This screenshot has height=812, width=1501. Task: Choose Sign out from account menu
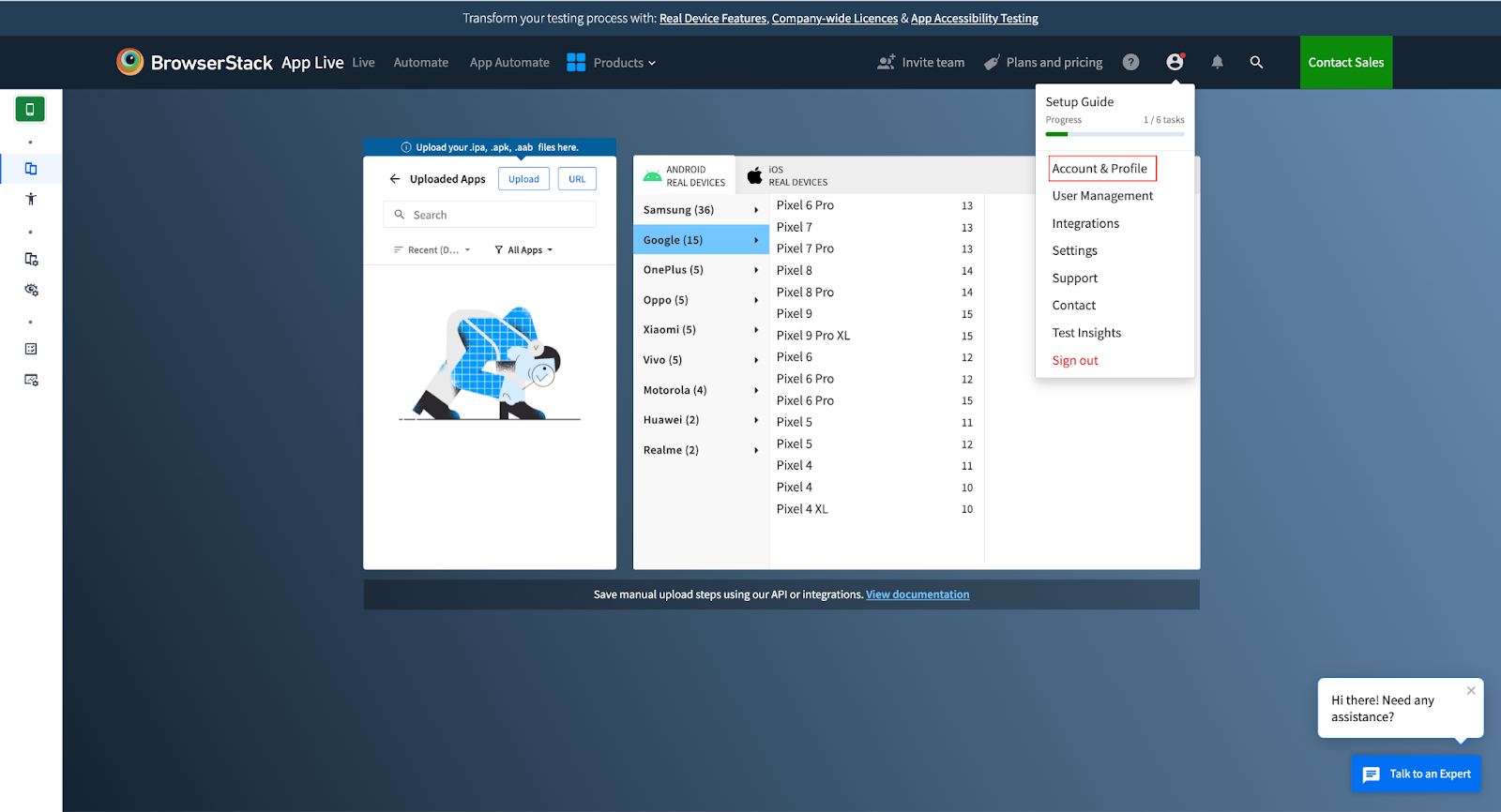click(x=1075, y=361)
